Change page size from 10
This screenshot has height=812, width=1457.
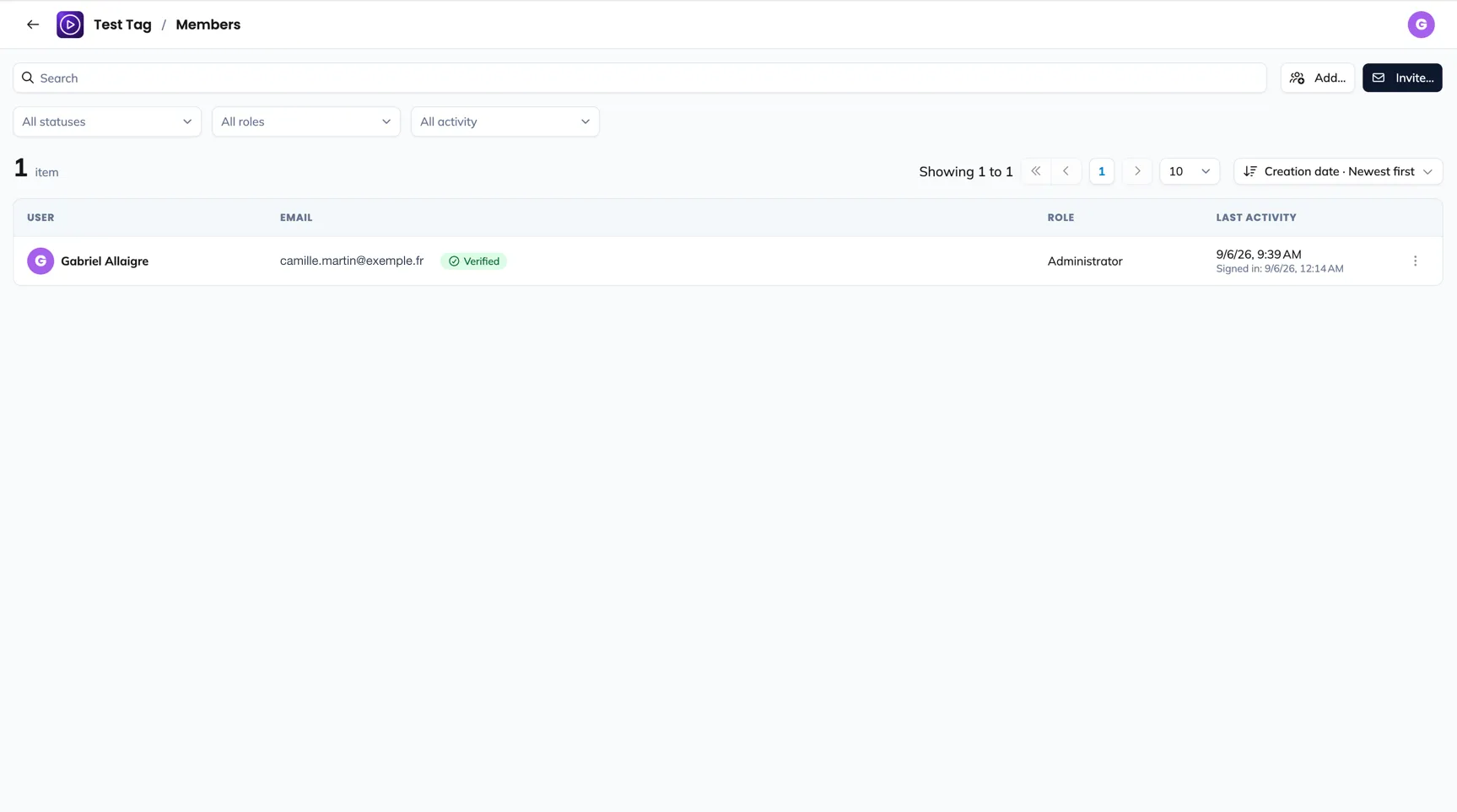(x=1189, y=171)
